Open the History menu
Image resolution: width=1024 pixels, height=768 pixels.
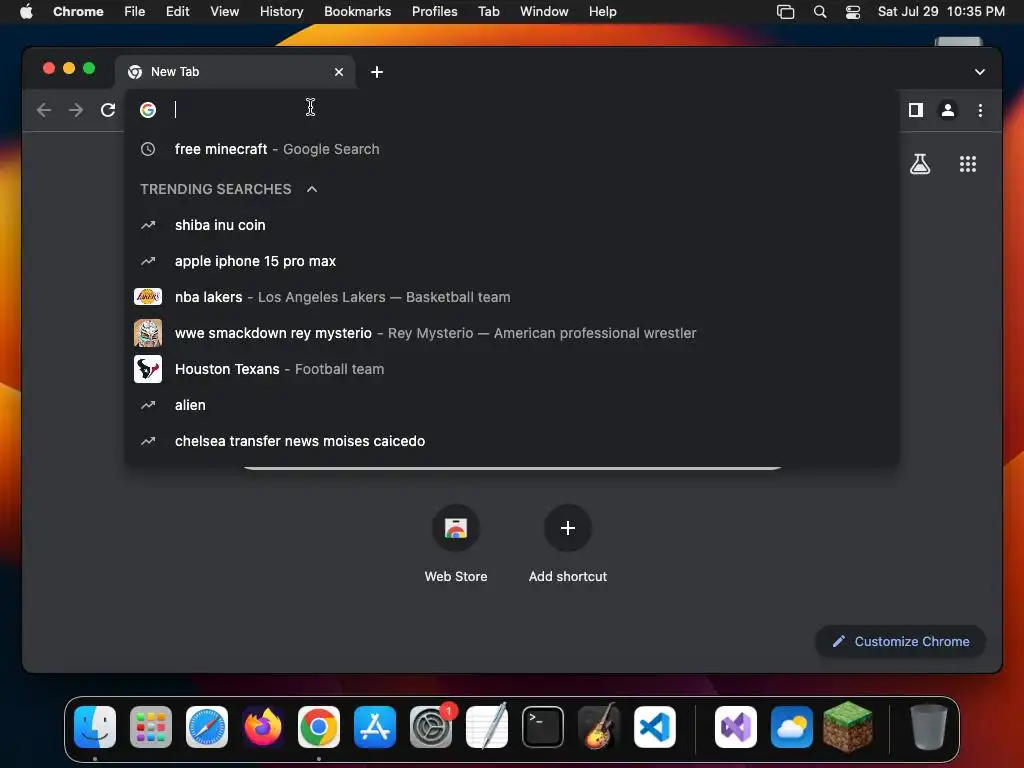point(281,12)
